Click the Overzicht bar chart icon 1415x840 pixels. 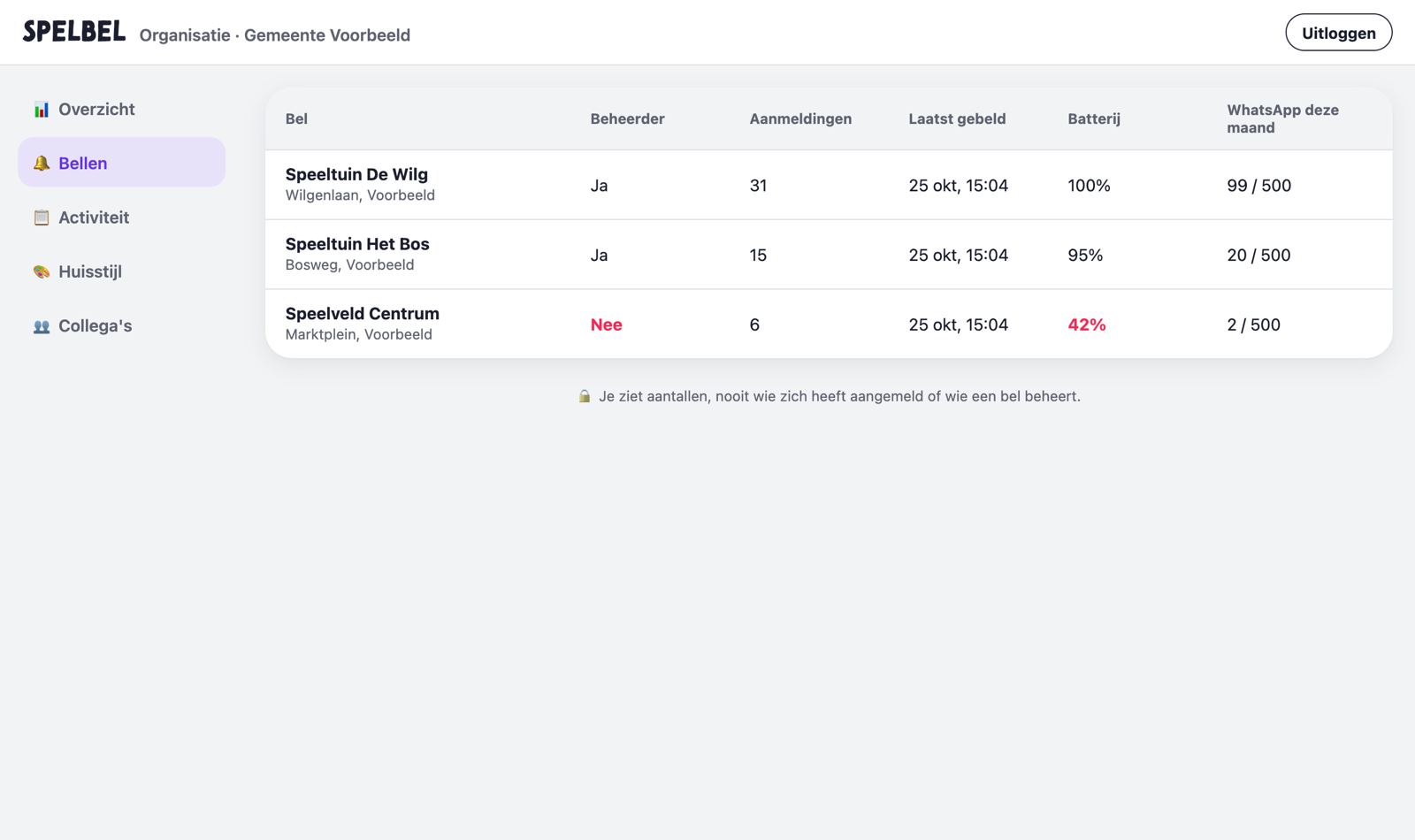pos(42,110)
